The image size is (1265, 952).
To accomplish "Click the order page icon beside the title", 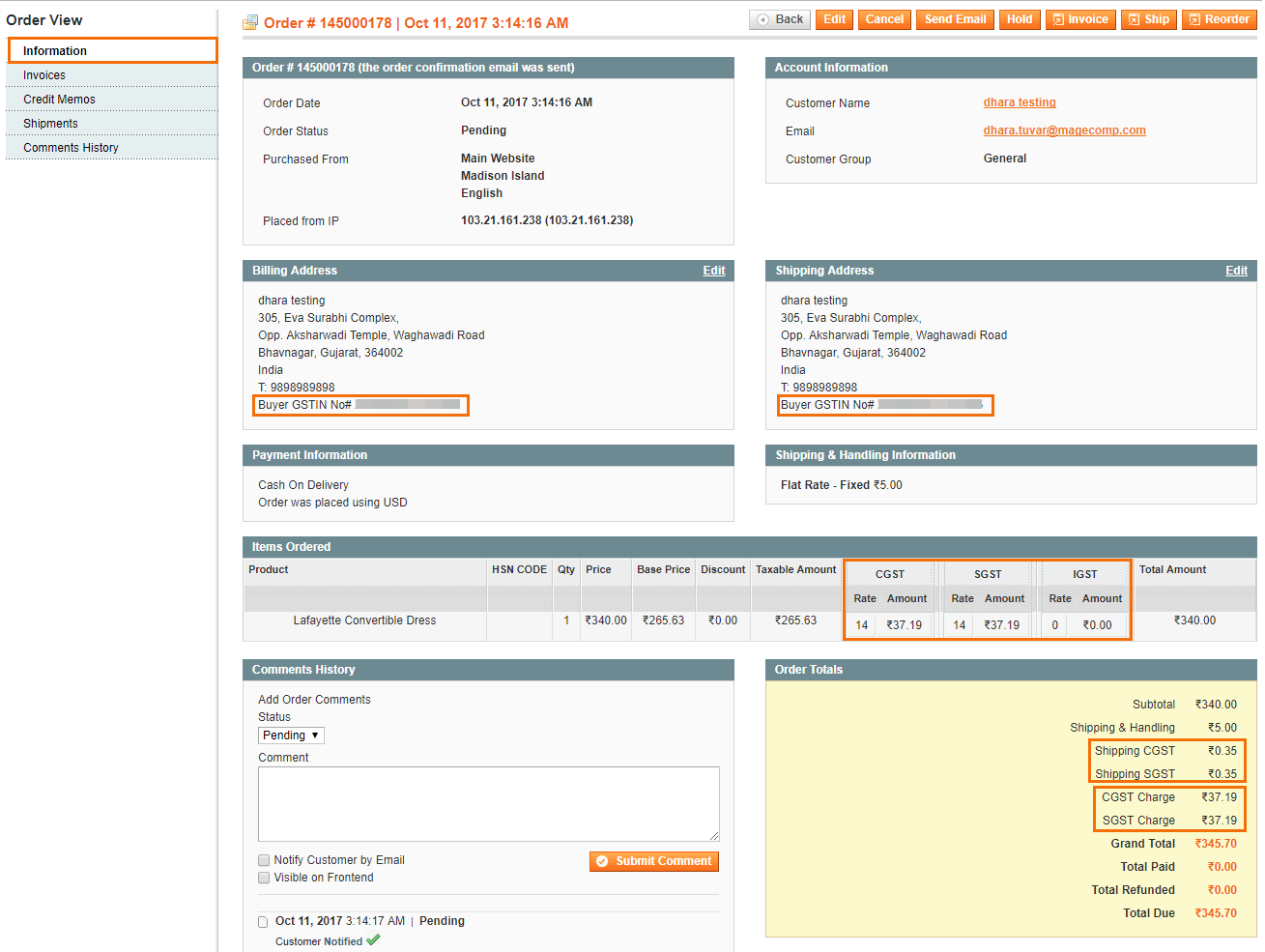I will [x=249, y=19].
